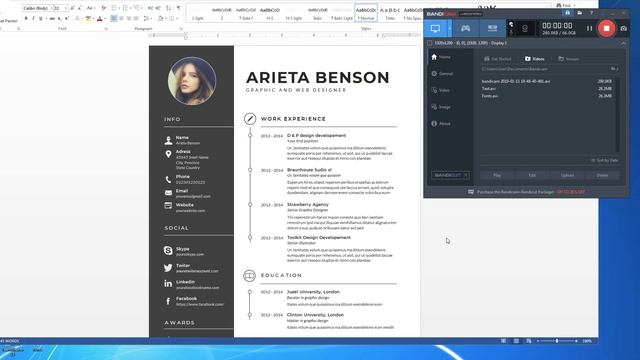Image resolution: width=640 pixels, height=360 pixels.
Task: Open Change Case icon in Word
Action: 91,8
